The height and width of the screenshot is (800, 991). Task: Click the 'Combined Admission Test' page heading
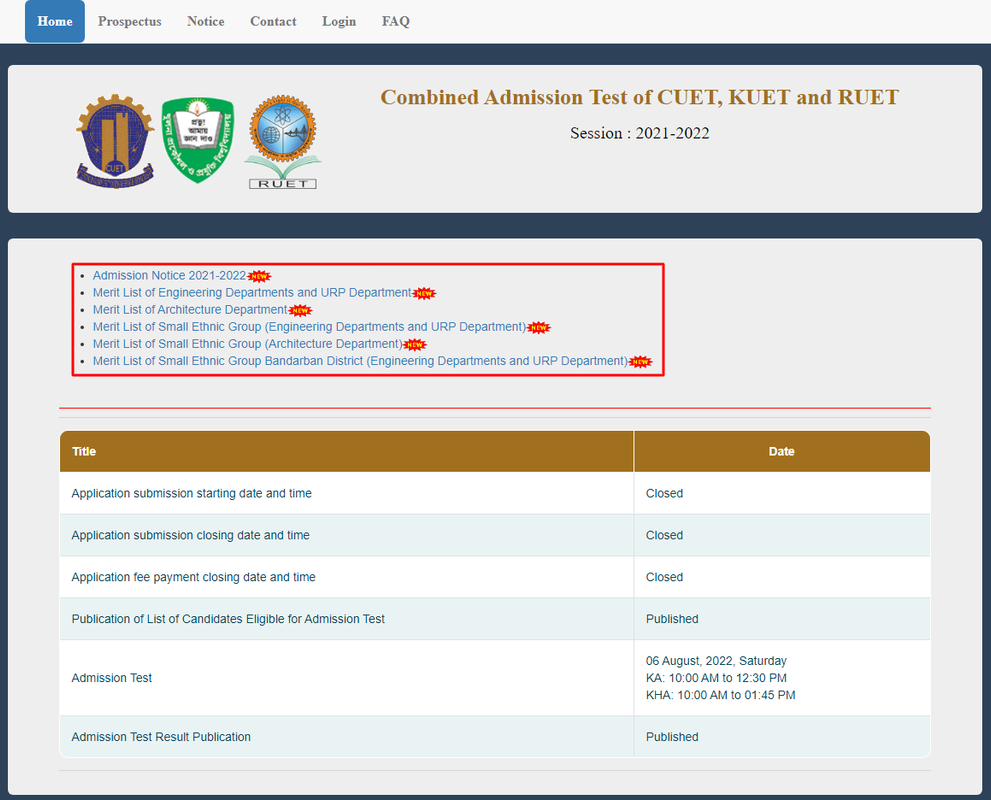click(x=640, y=97)
